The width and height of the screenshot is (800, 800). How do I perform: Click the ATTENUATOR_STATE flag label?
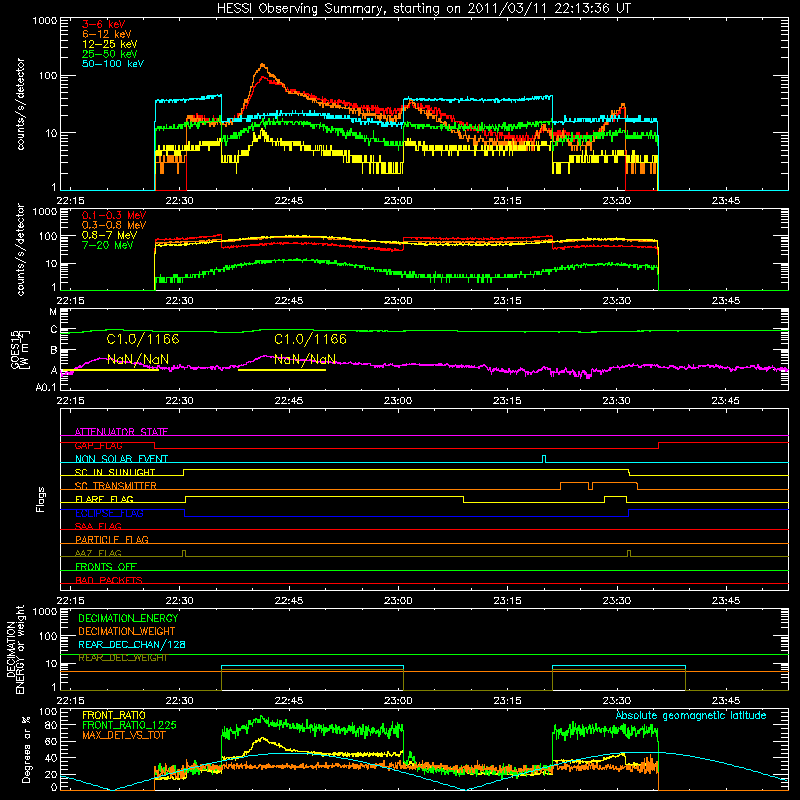[x=121, y=432]
